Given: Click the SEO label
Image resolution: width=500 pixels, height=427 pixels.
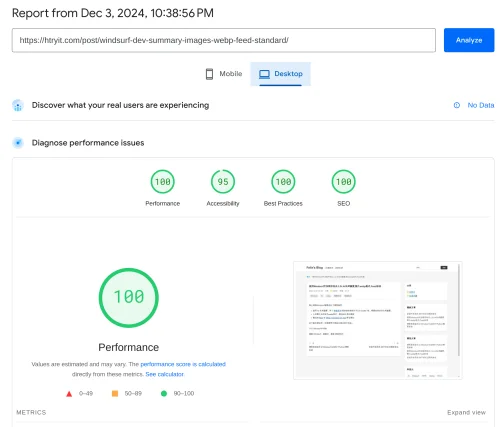Looking at the screenshot, I should tap(344, 203).
